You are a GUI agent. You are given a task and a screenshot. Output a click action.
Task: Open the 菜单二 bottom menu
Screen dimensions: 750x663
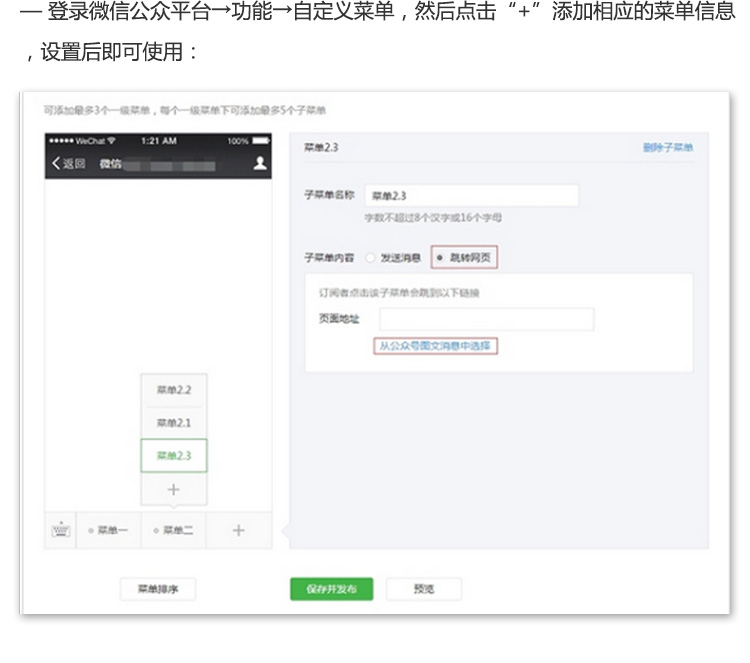point(173,530)
